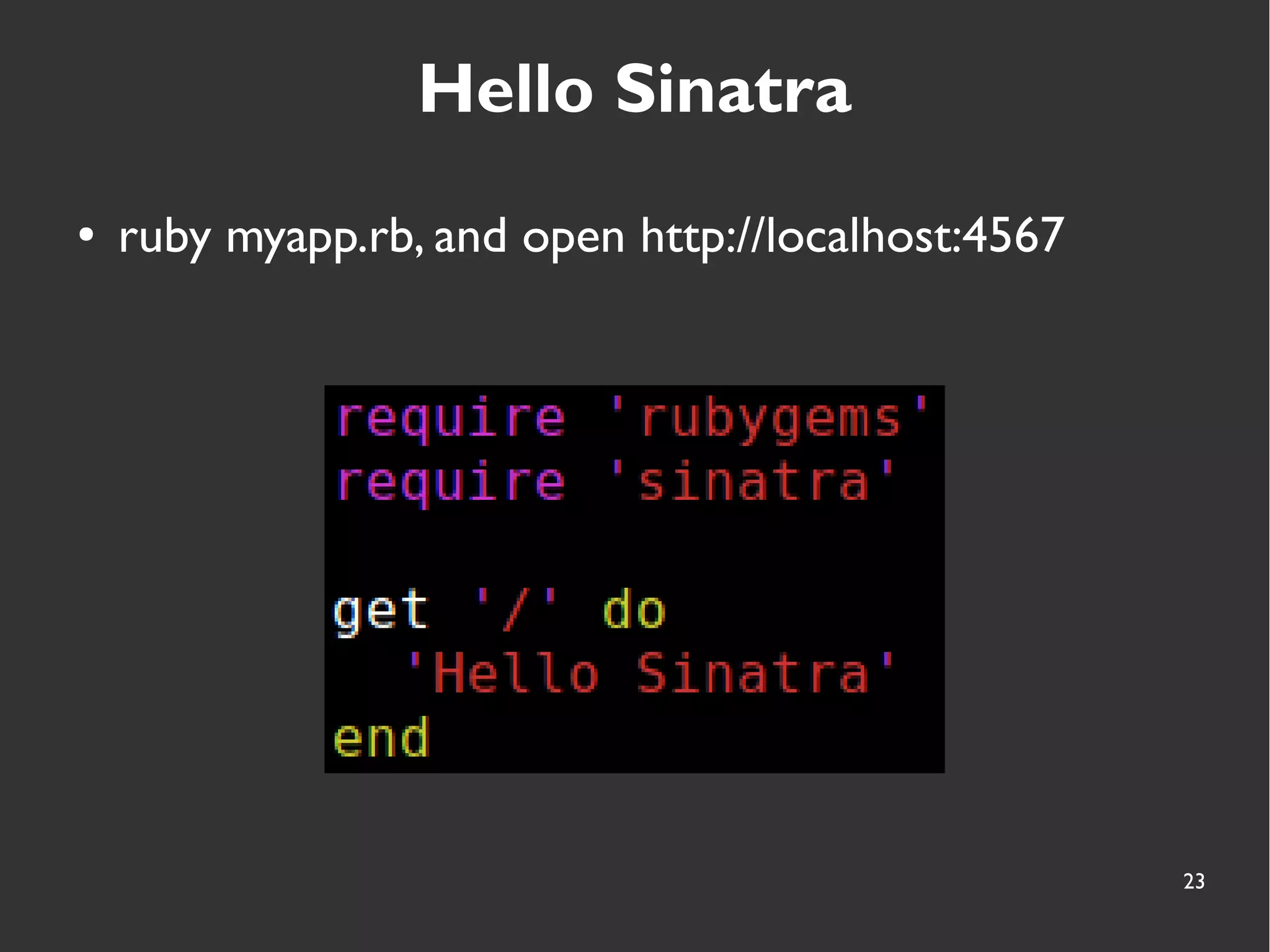Click the 'Hello Sinatra' string in the code
Screen dimensions: 1270x952
point(651,673)
